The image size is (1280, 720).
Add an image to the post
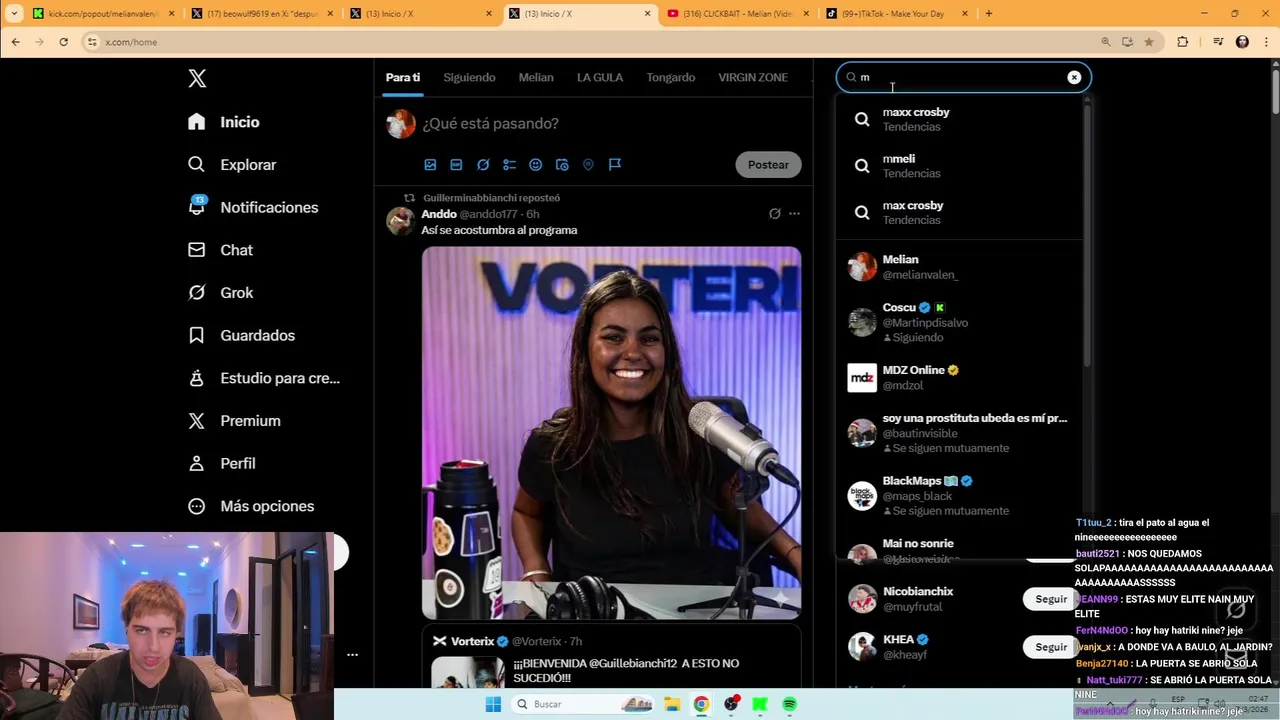(430, 165)
